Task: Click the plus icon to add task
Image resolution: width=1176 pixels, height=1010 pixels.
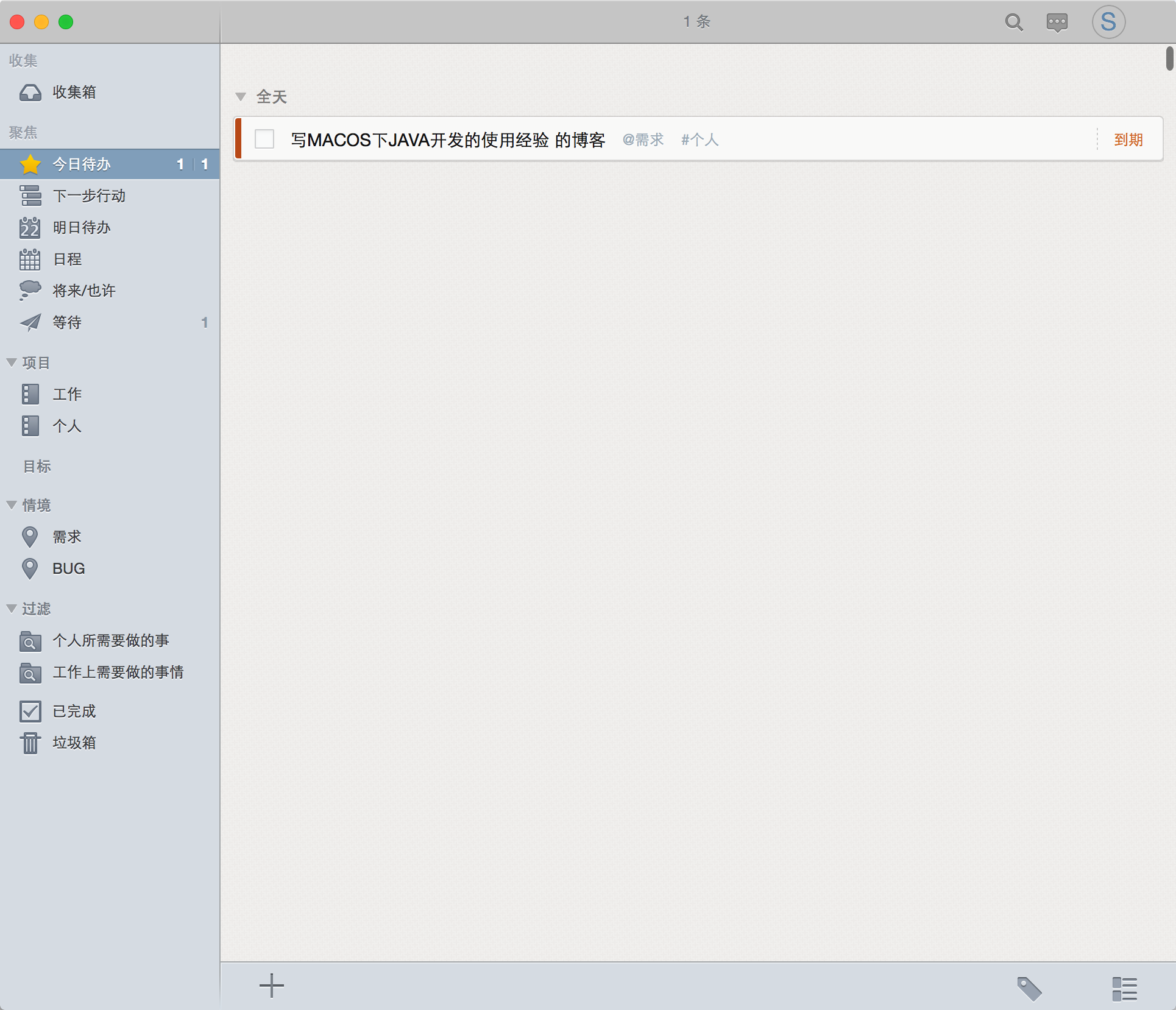Action: 271,986
